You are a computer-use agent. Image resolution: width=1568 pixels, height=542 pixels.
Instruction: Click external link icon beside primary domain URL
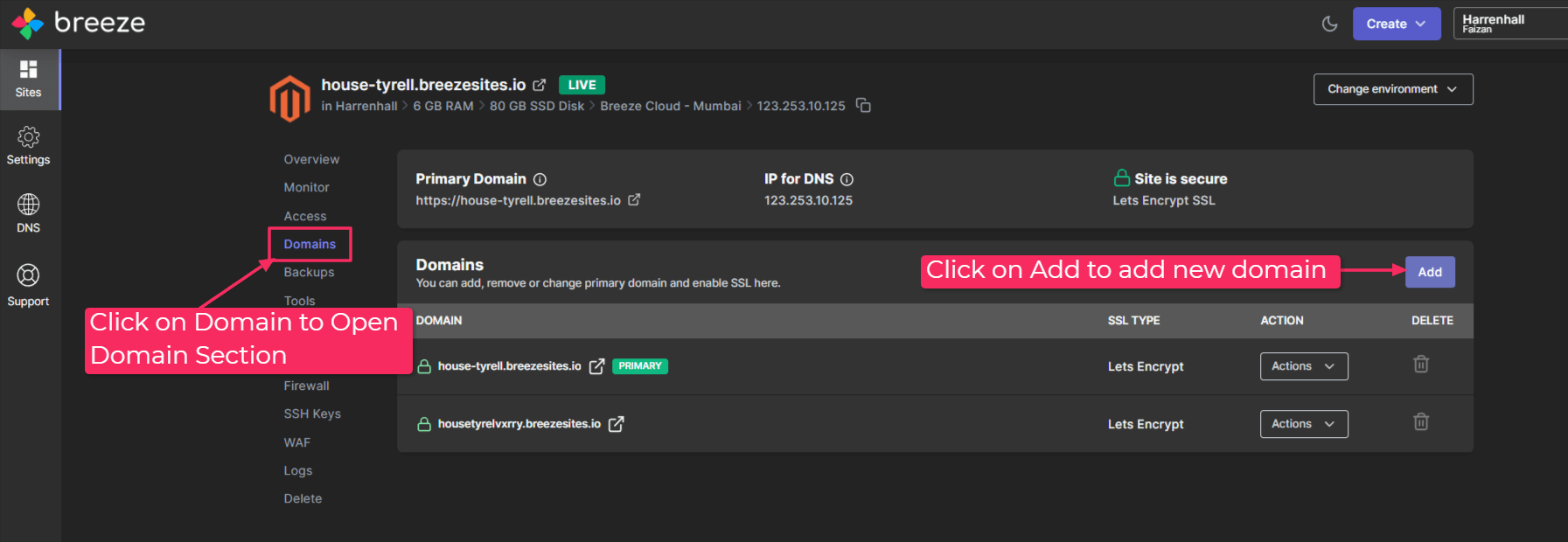coord(634,199)
